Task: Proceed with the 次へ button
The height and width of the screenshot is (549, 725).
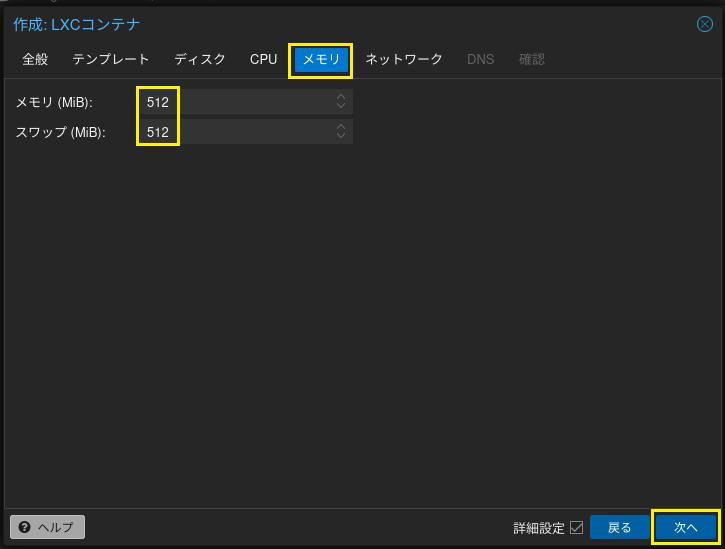Action: pos(685,527)
